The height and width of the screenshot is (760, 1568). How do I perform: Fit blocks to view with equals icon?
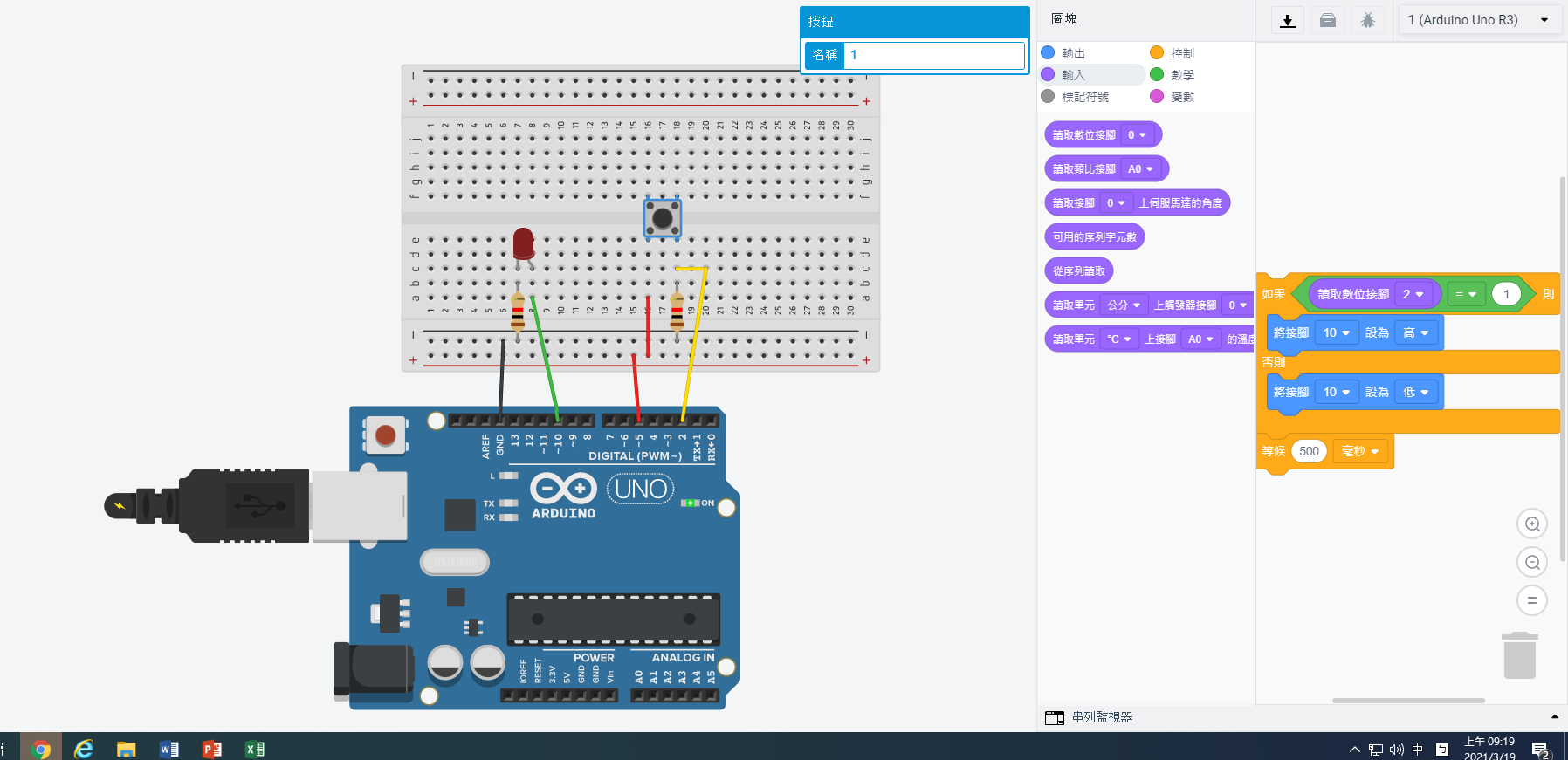coord(1531,600)
